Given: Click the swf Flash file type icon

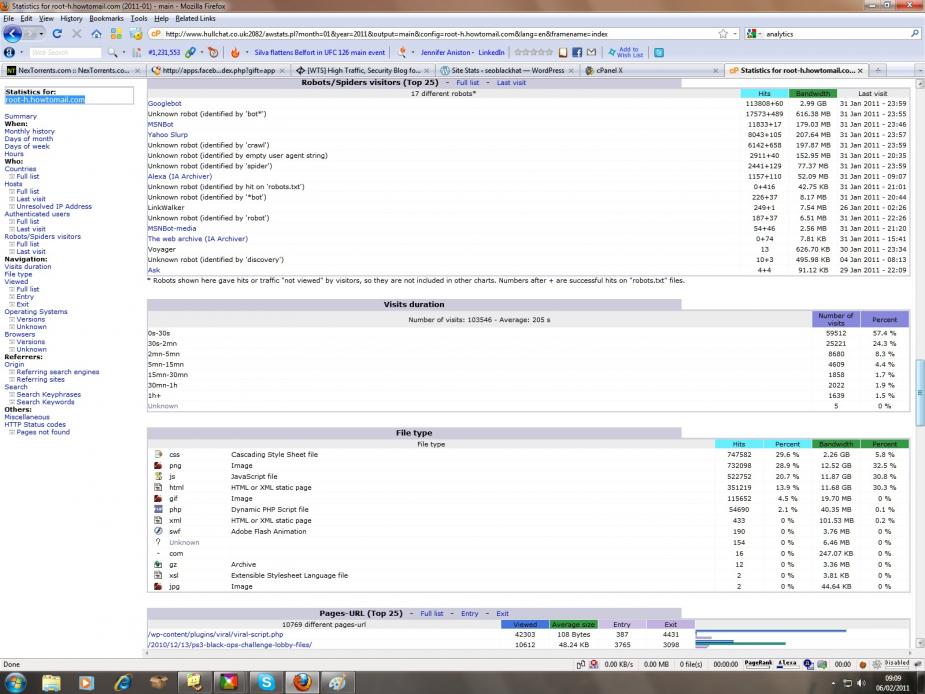Looking at the screenshot, I should coord(158,531).
